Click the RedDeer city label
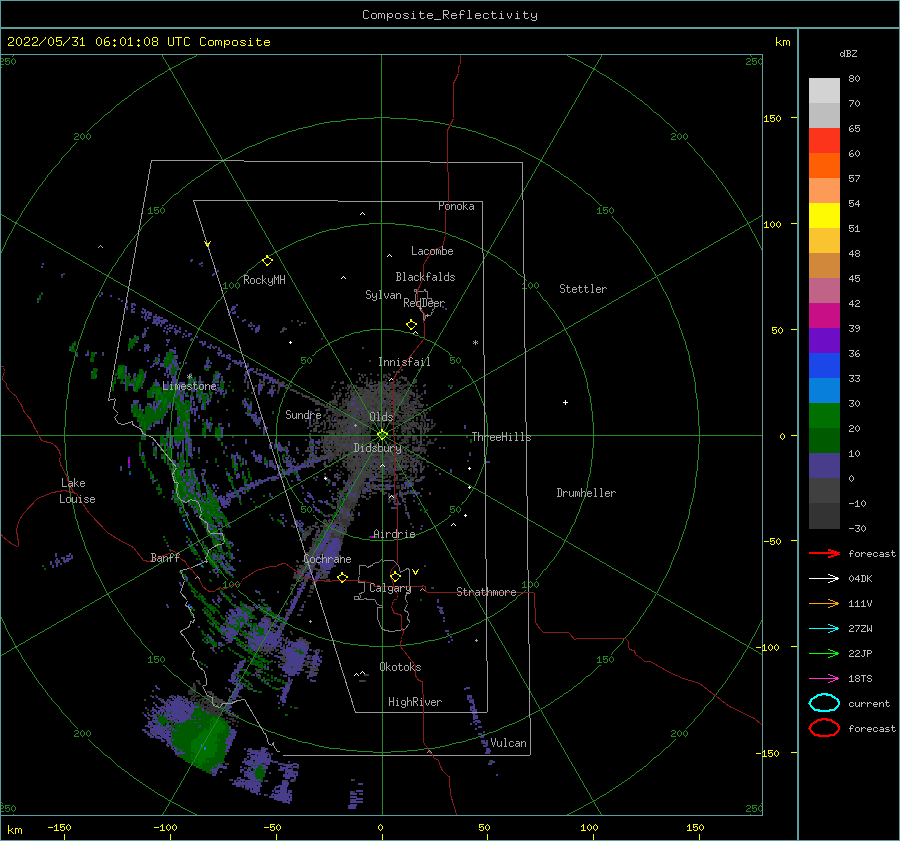Image resolution: width=900 pixels, height=841 pixels. [x=424, y=303]
